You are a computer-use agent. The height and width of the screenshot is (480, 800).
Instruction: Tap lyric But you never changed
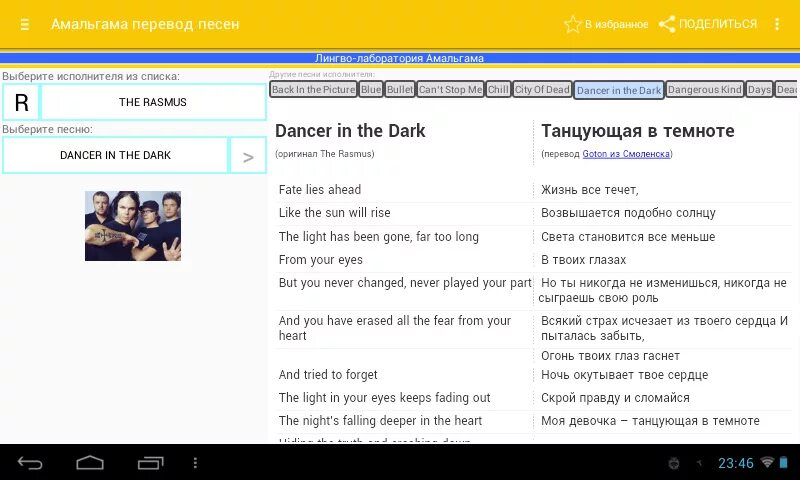(405, 283)
